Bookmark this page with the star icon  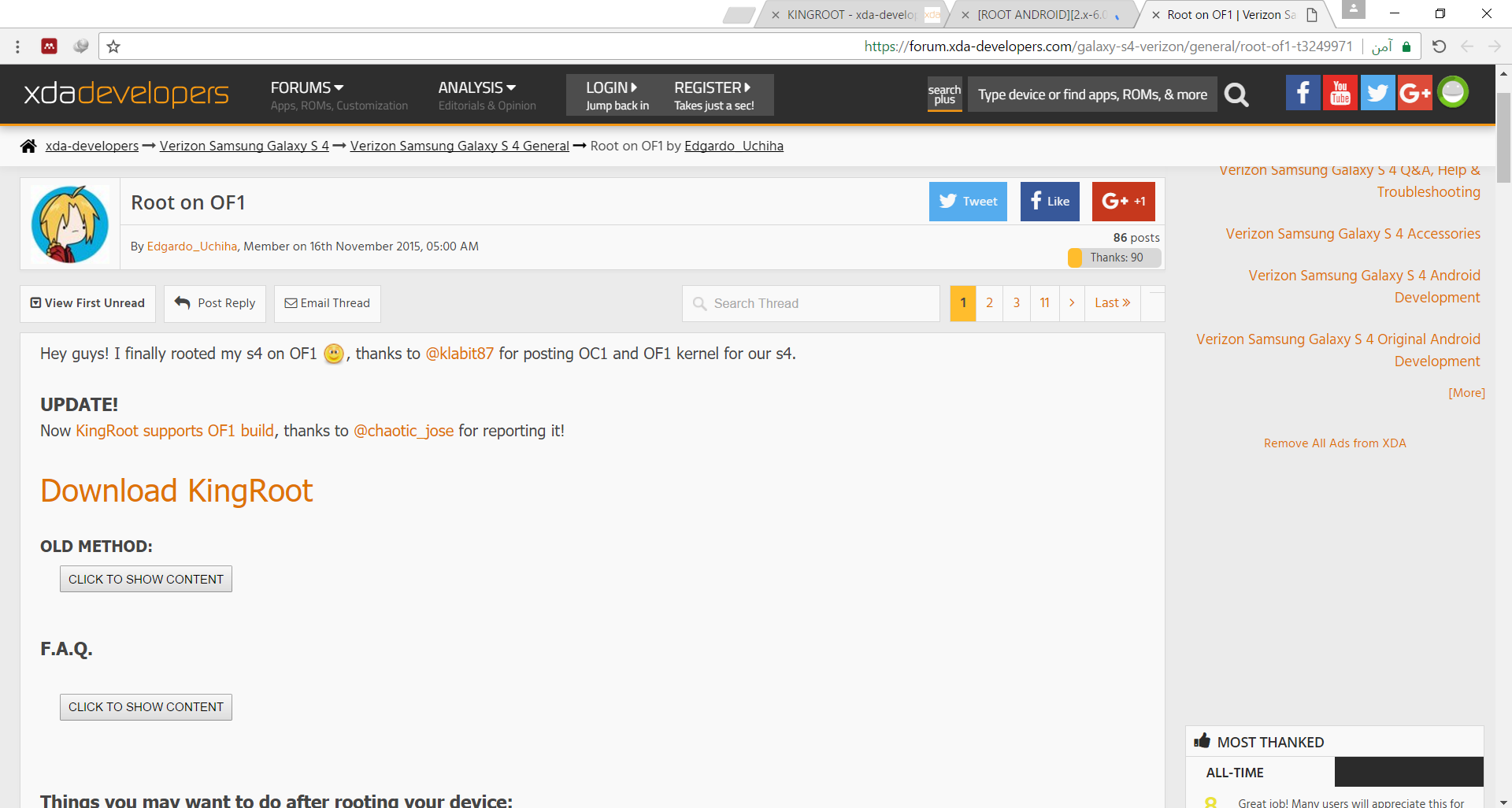tap(113, 46)
